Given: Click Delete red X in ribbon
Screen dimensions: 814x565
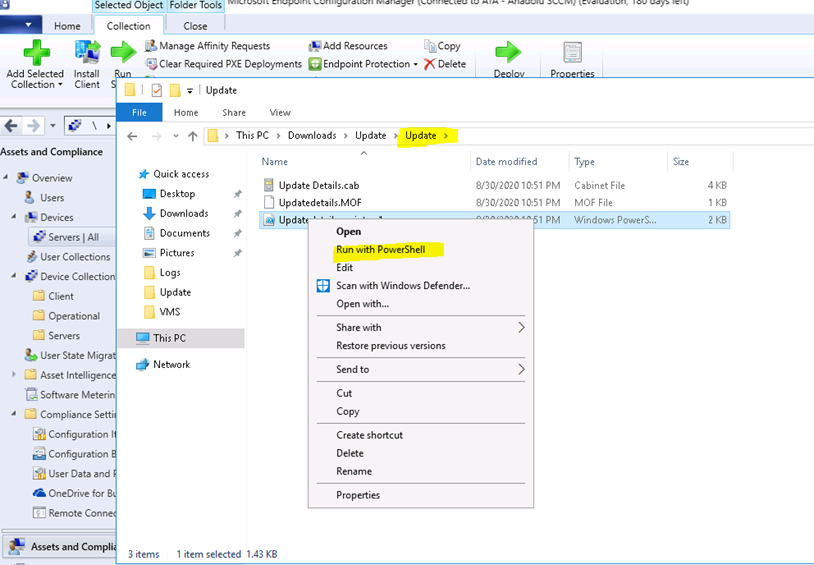Looking at the screenshot, I should click(x=430, y=64).
